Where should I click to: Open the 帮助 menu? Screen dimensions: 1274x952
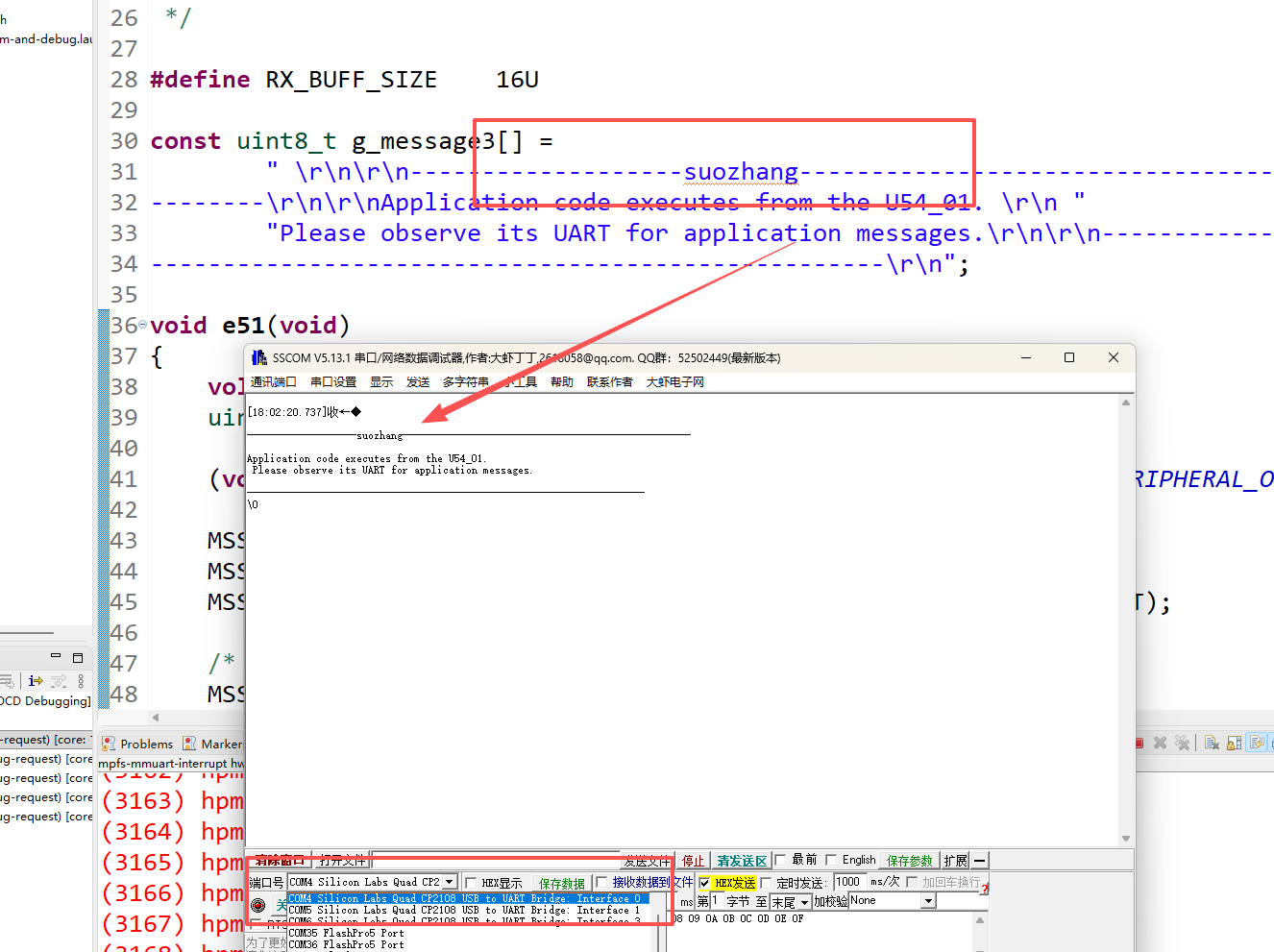(x=562, y=381)
